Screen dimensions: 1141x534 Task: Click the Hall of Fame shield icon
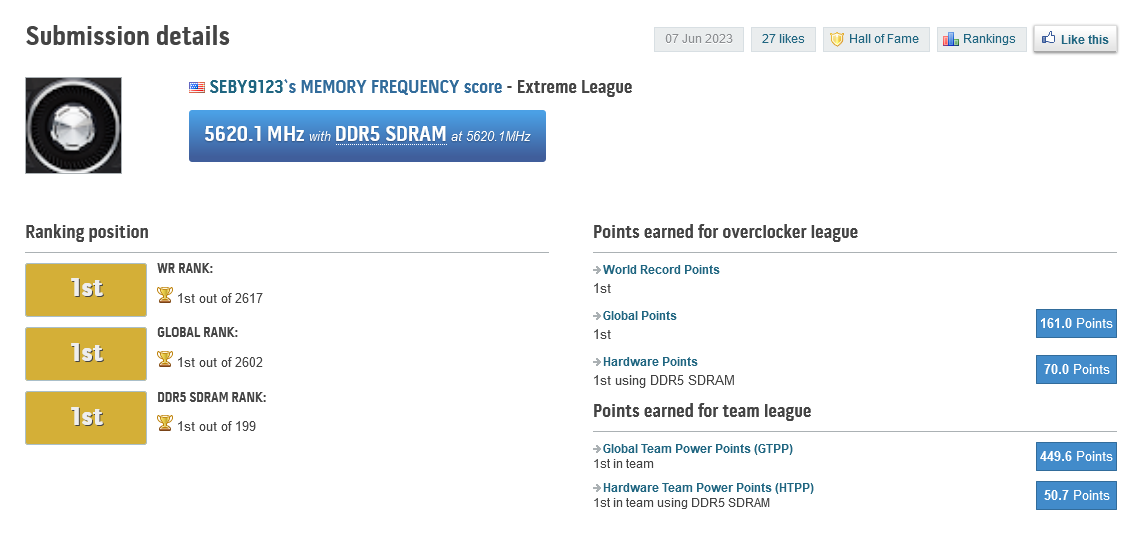click(837, 40)
